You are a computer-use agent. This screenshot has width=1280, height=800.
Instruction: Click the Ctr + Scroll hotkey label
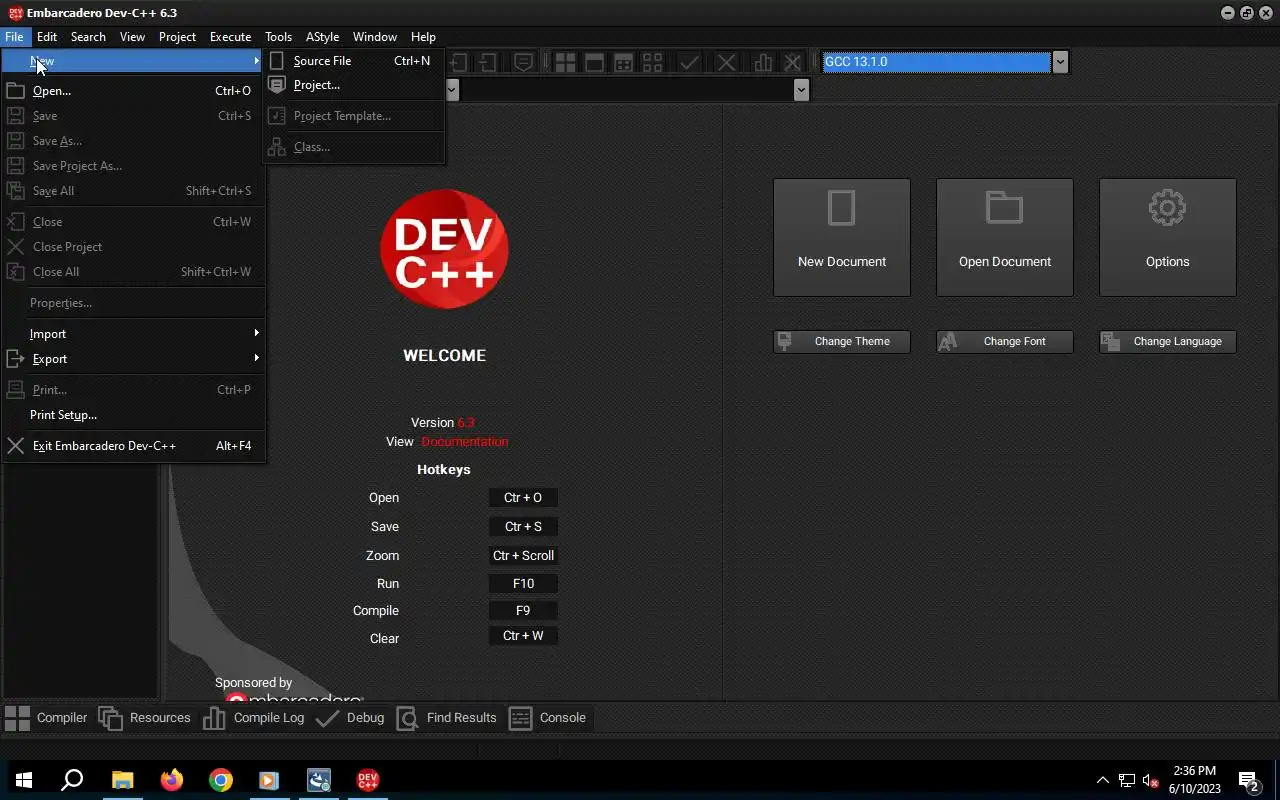(523, 555)
